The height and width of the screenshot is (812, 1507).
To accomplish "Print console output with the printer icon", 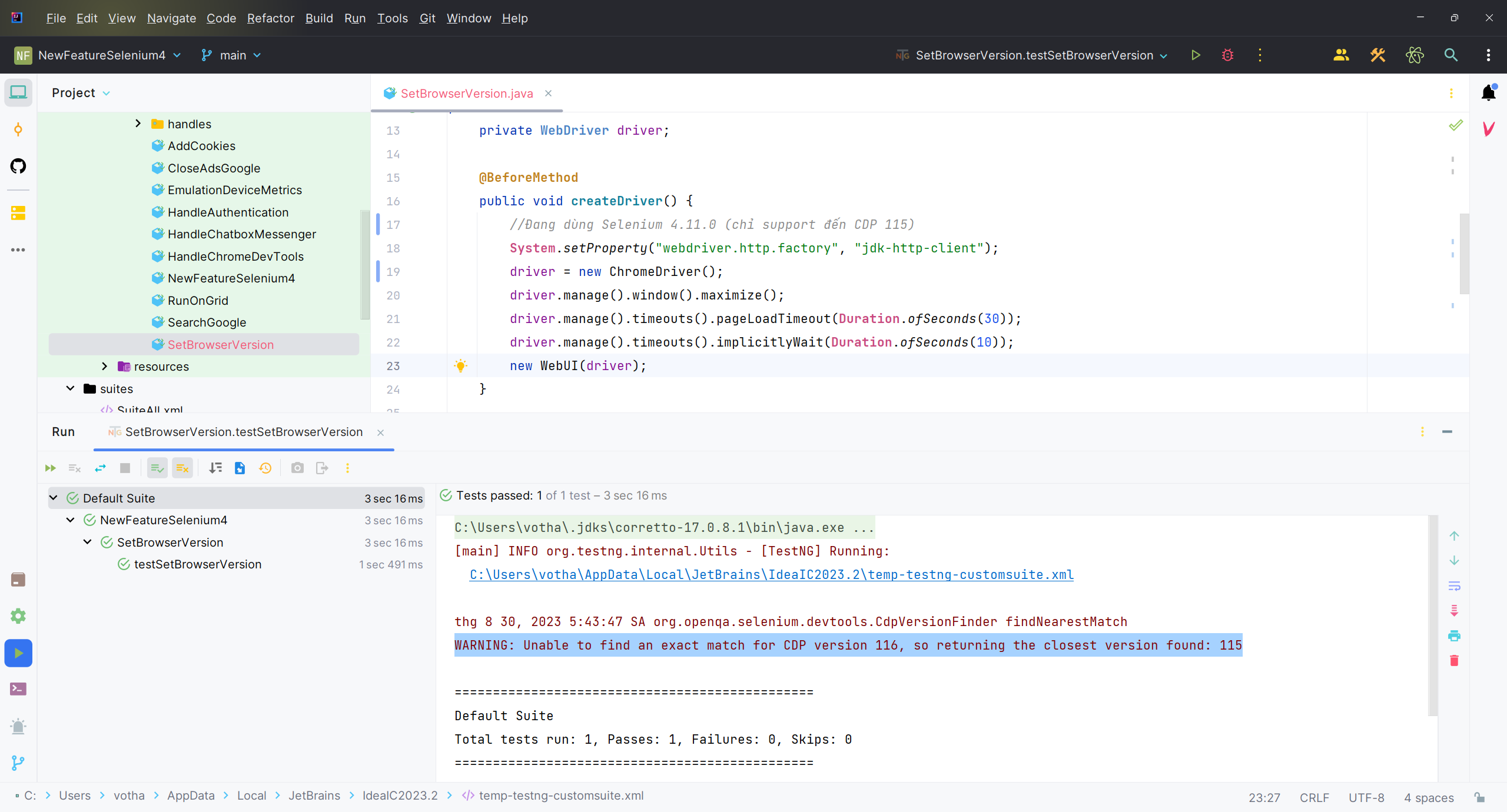I will [x=1454, y=636].
